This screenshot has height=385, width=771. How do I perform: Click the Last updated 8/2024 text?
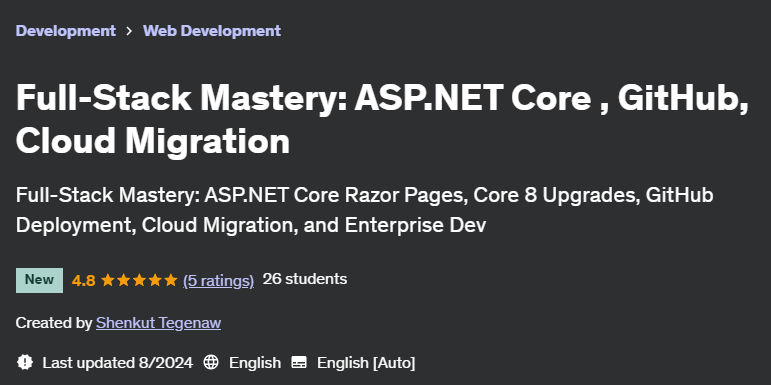pos(118,363)
